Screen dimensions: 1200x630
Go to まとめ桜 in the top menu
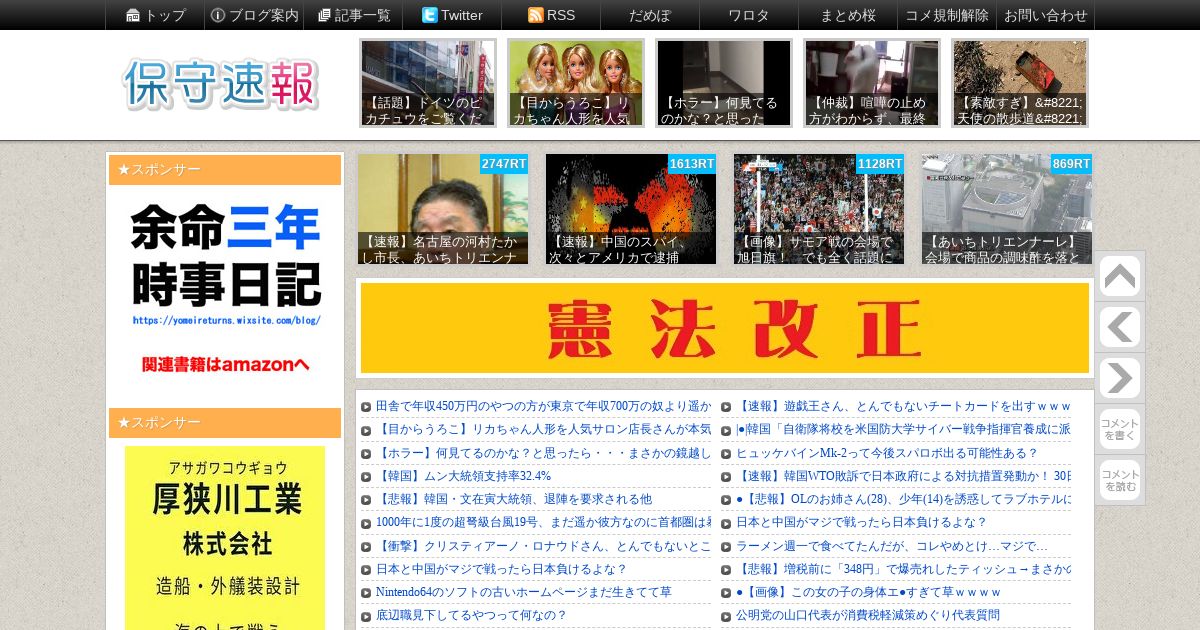[848, 15]
